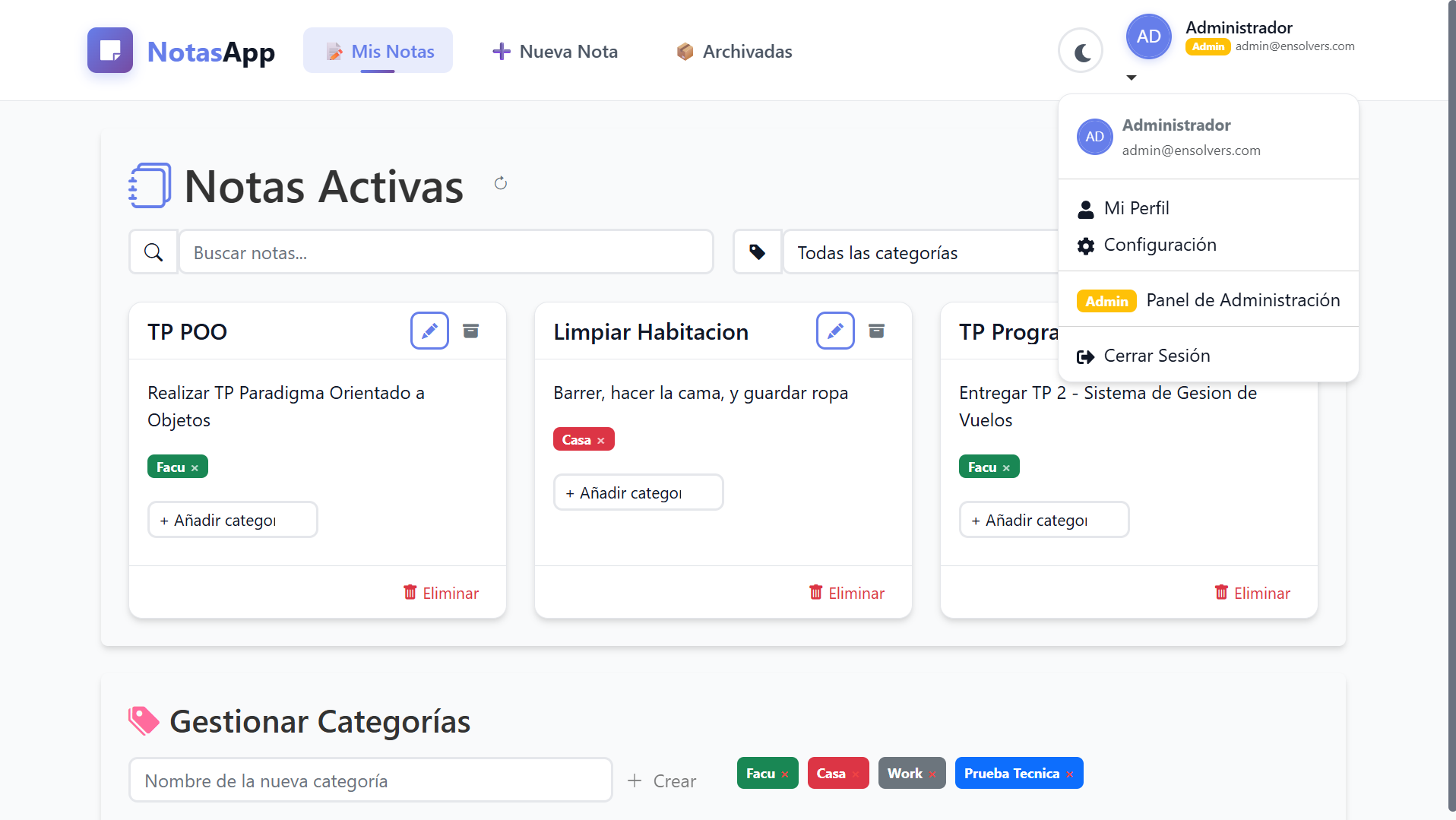Remove Casa tag from Limpiar Habitacion note
The image size is (1456, 820).
601,441
